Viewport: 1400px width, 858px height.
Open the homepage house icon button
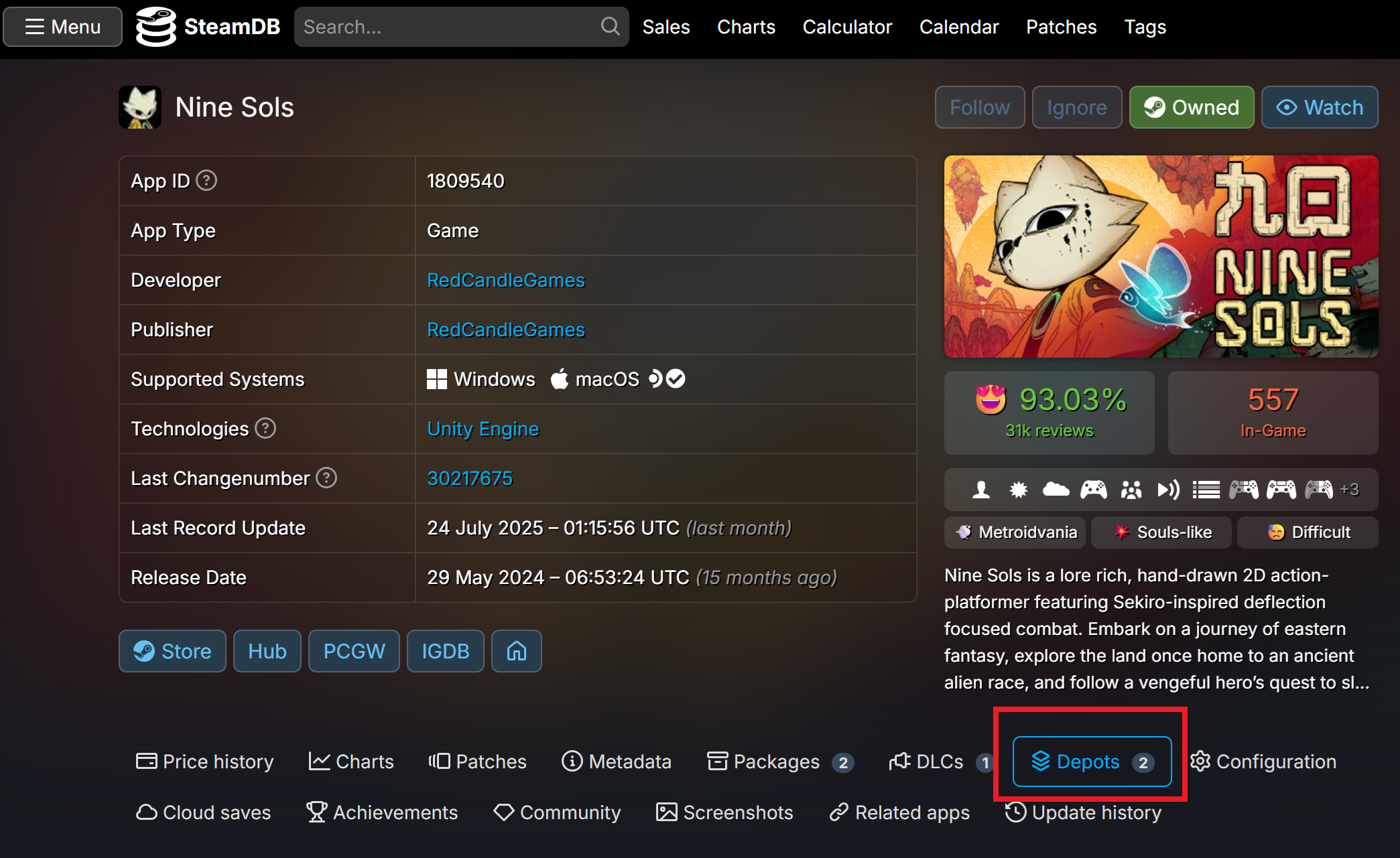coord(516,651)
